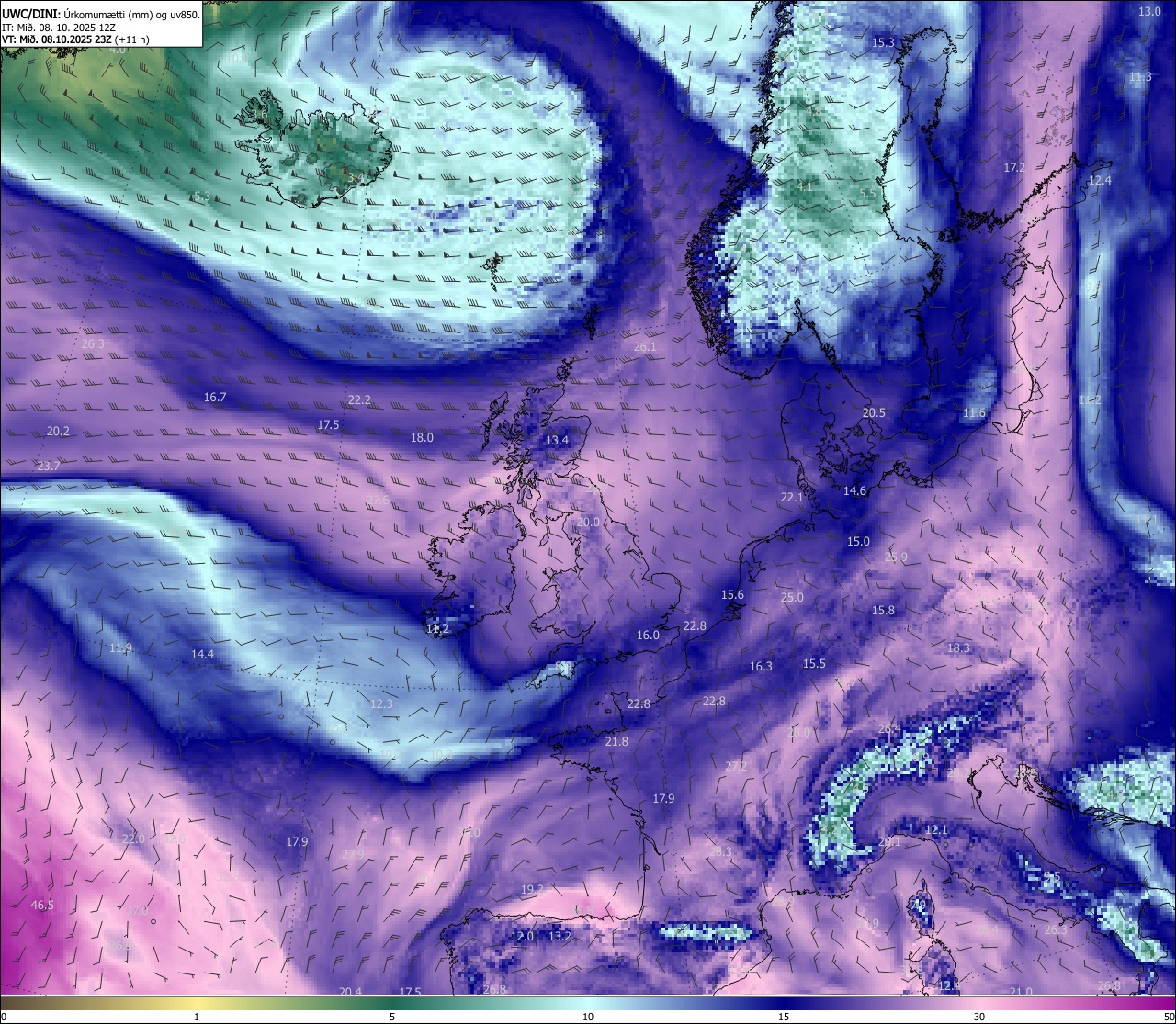Click the color scale tick labeled 5
The width and height of the screenshot is (1176, 1024).
[392, 1017]
